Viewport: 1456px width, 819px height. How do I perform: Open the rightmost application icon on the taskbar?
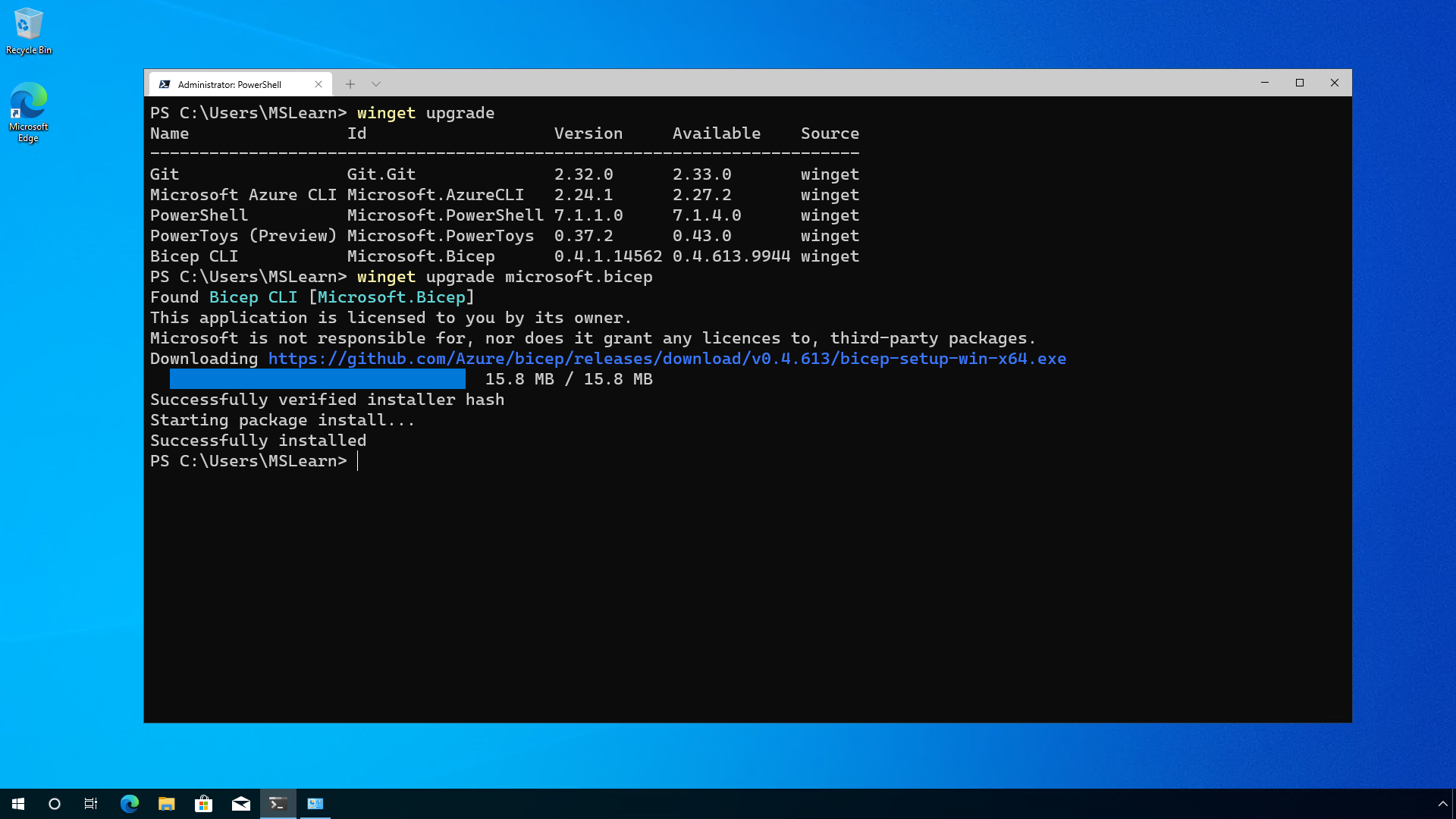(x=315, y=803)
